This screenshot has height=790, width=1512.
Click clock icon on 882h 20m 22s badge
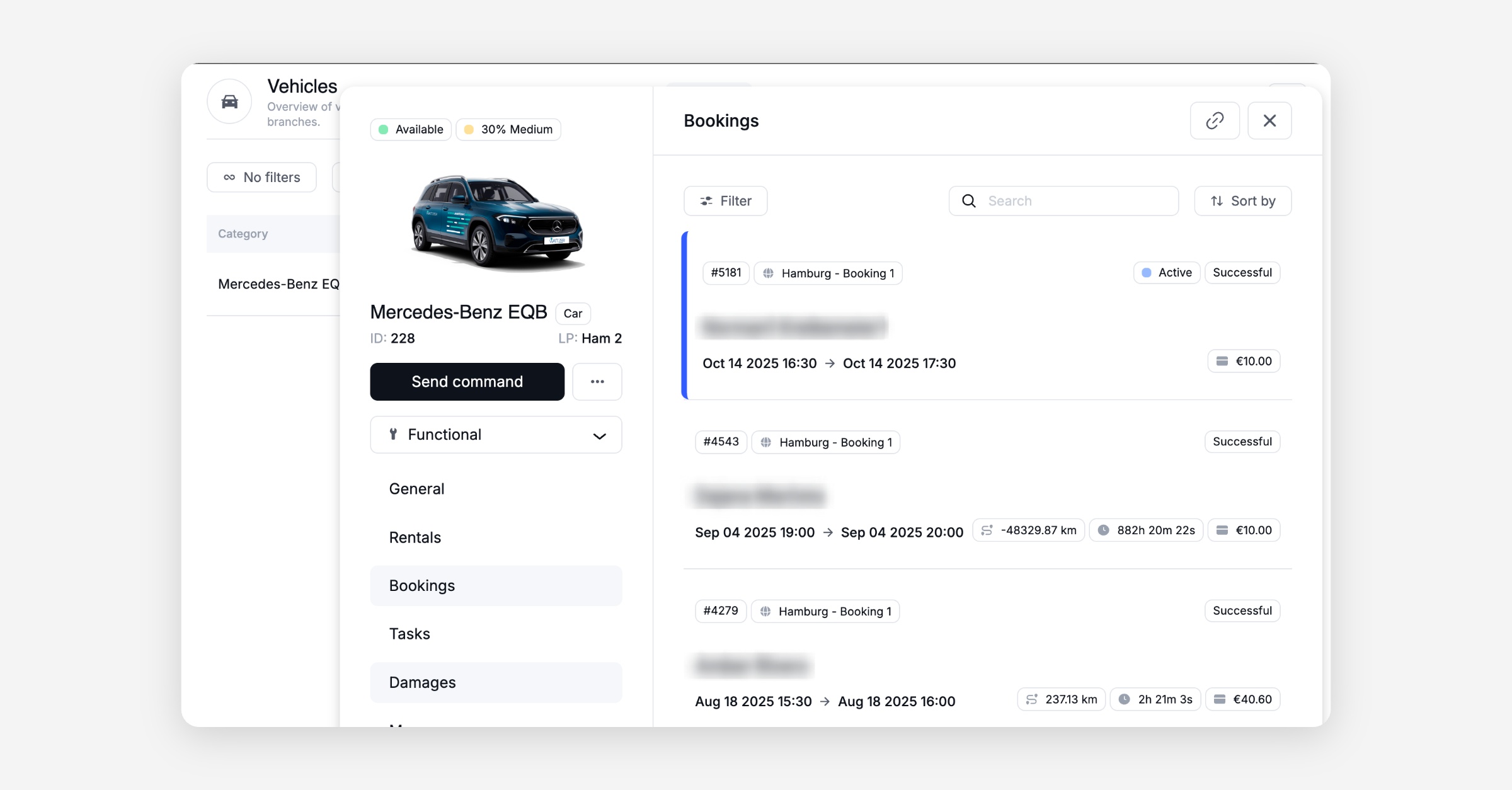tap(1104, 530)
